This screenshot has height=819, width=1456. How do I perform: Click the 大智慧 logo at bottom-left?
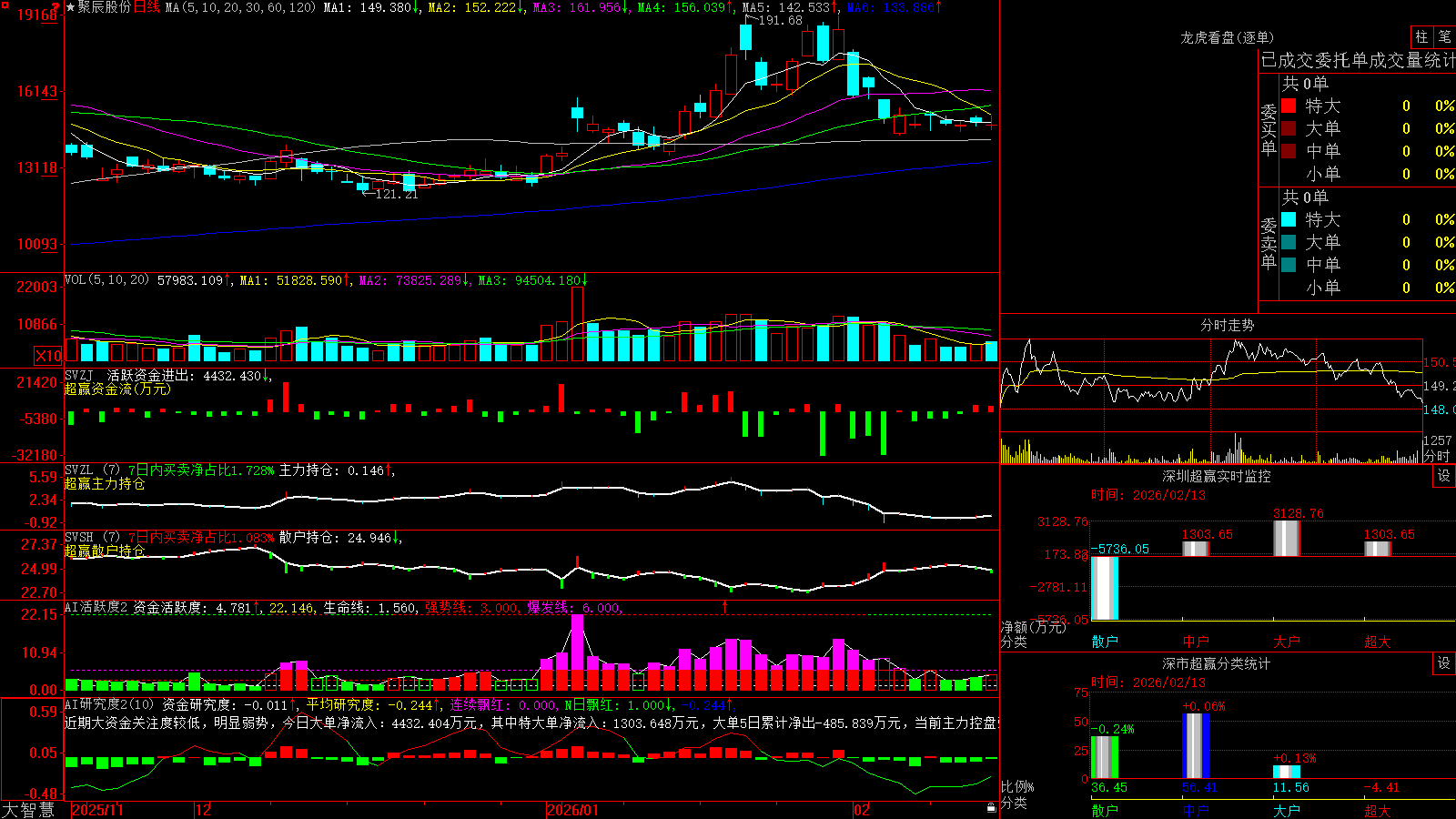28,809
